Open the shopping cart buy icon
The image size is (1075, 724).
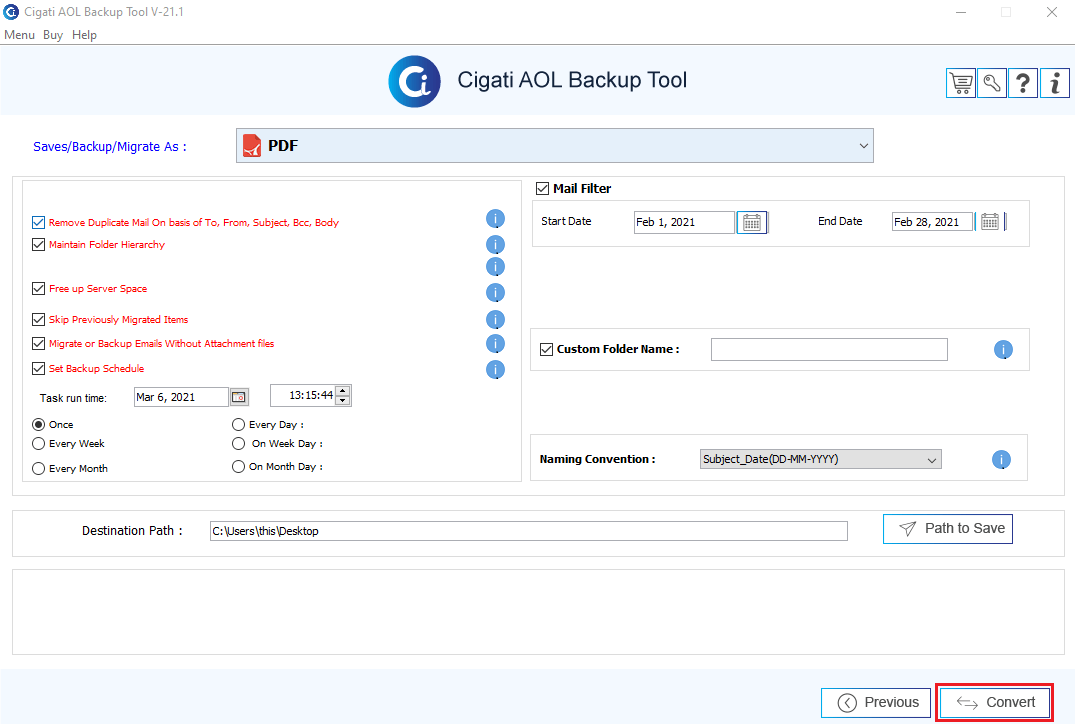(x=961, y=84)
